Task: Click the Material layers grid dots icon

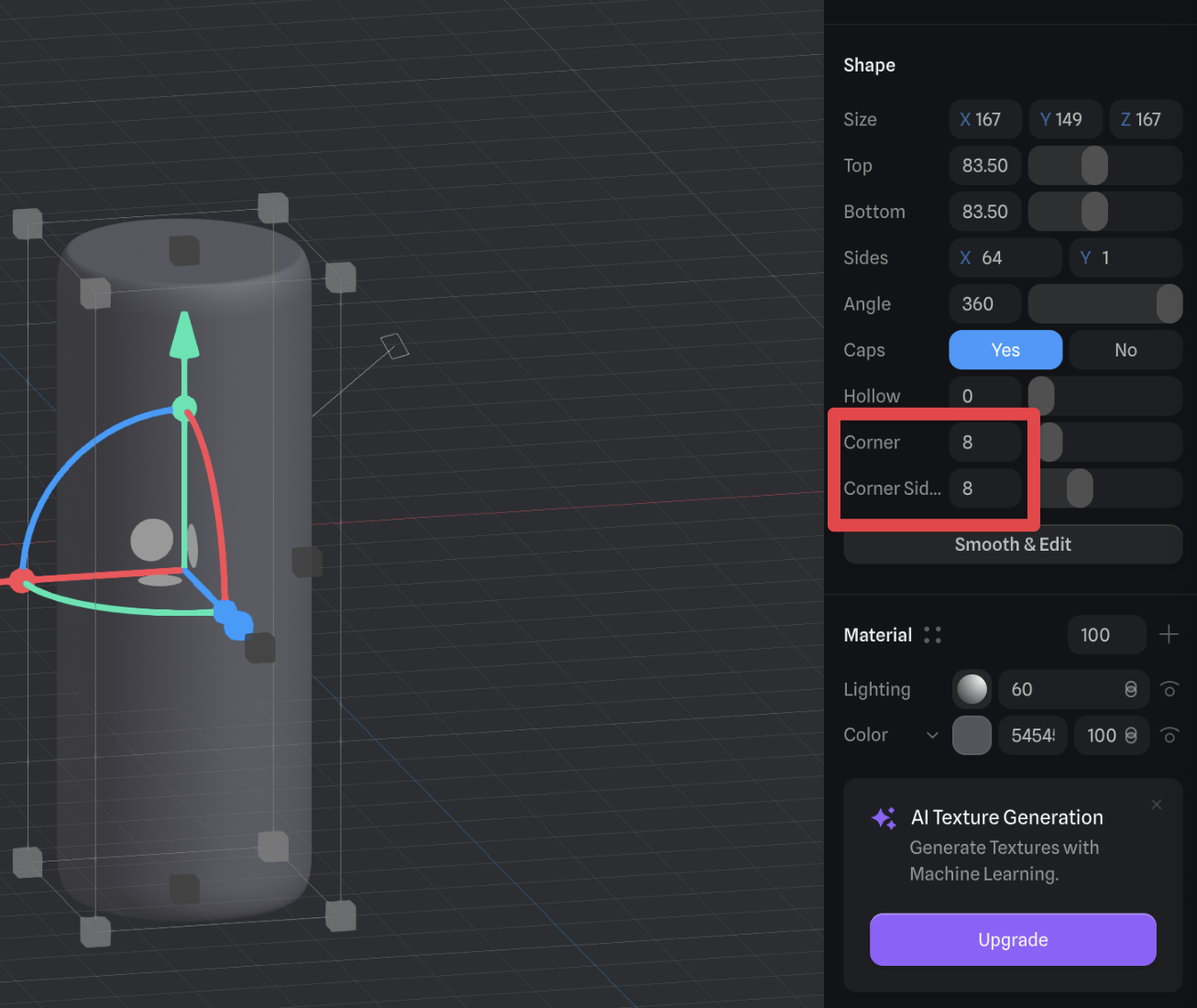Action: (932, 635)
